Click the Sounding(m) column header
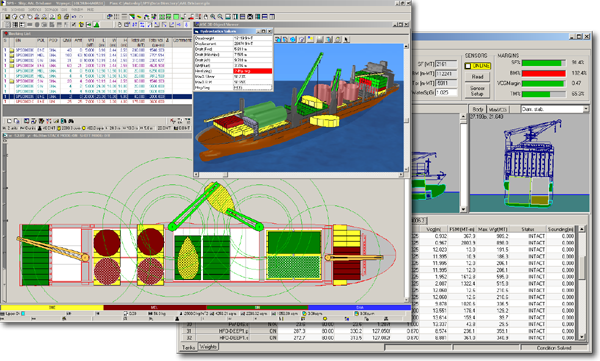Image resolution: width=600 pixels, height=361 pixels. click(x=561, y=229)
